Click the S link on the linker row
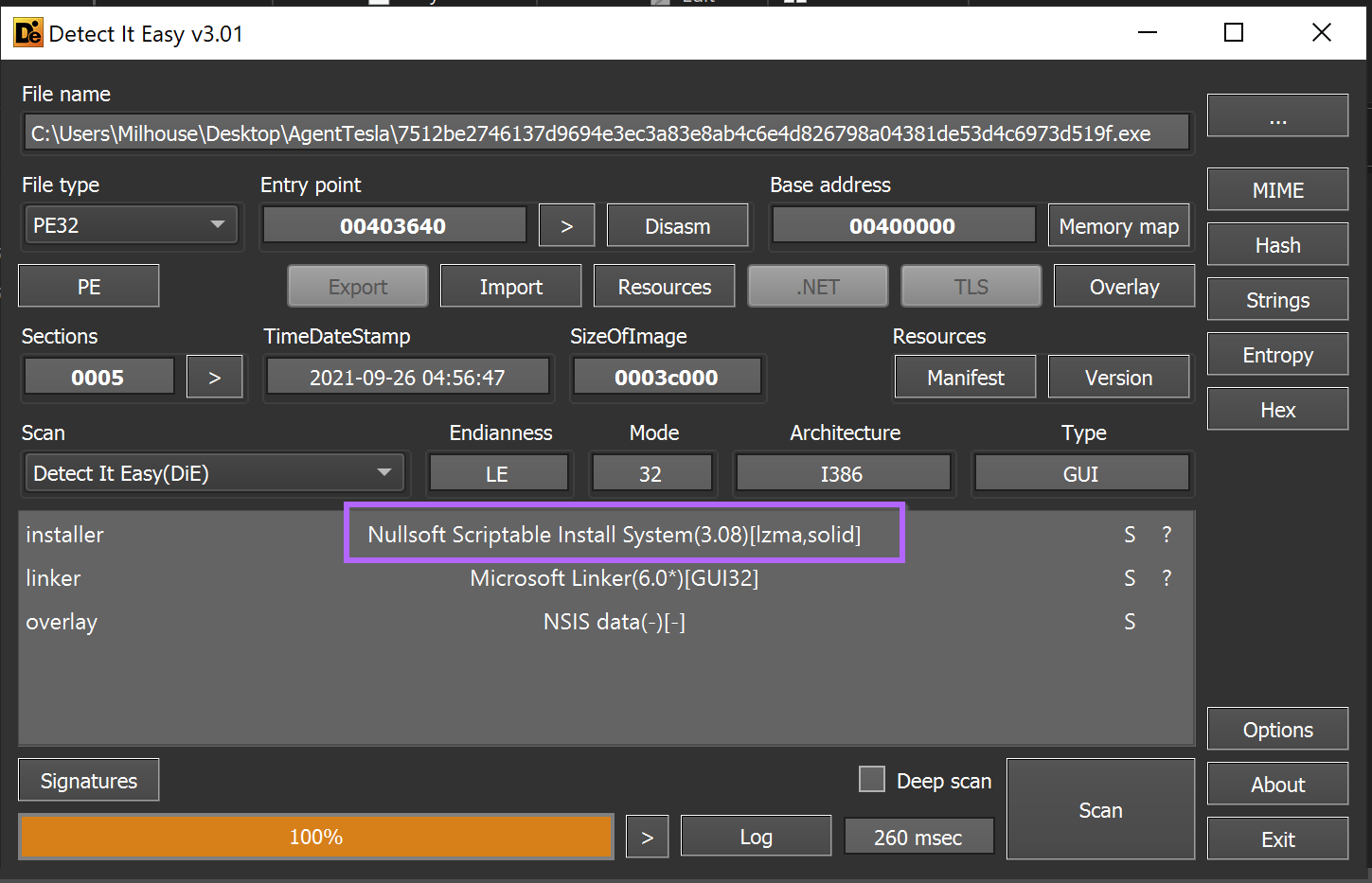This screenshot has width=1372, height=883. click(1130, 577)
